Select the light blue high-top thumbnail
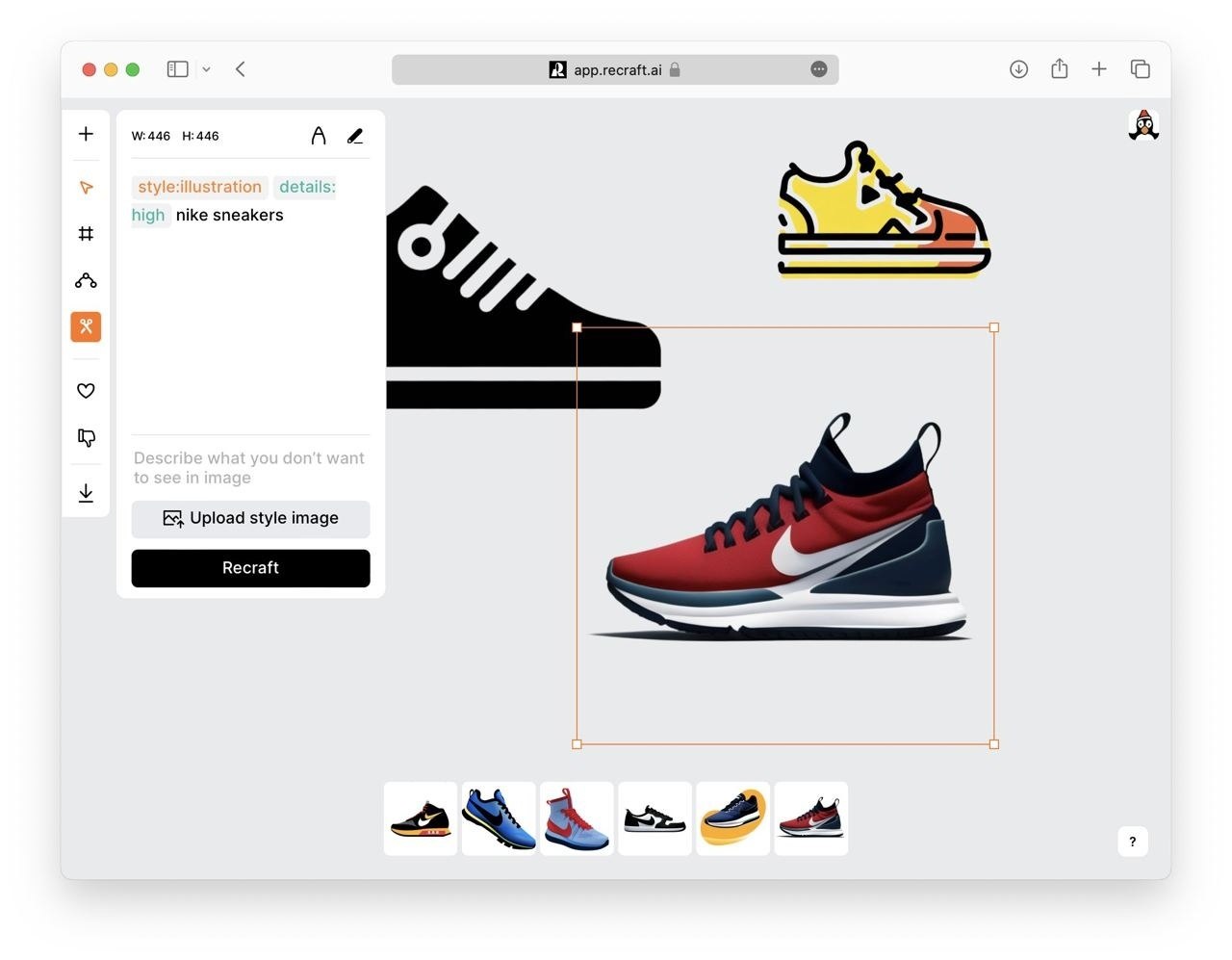Image resolution: width=1232 pixels, height=960 pixels. tap(577, 818)
